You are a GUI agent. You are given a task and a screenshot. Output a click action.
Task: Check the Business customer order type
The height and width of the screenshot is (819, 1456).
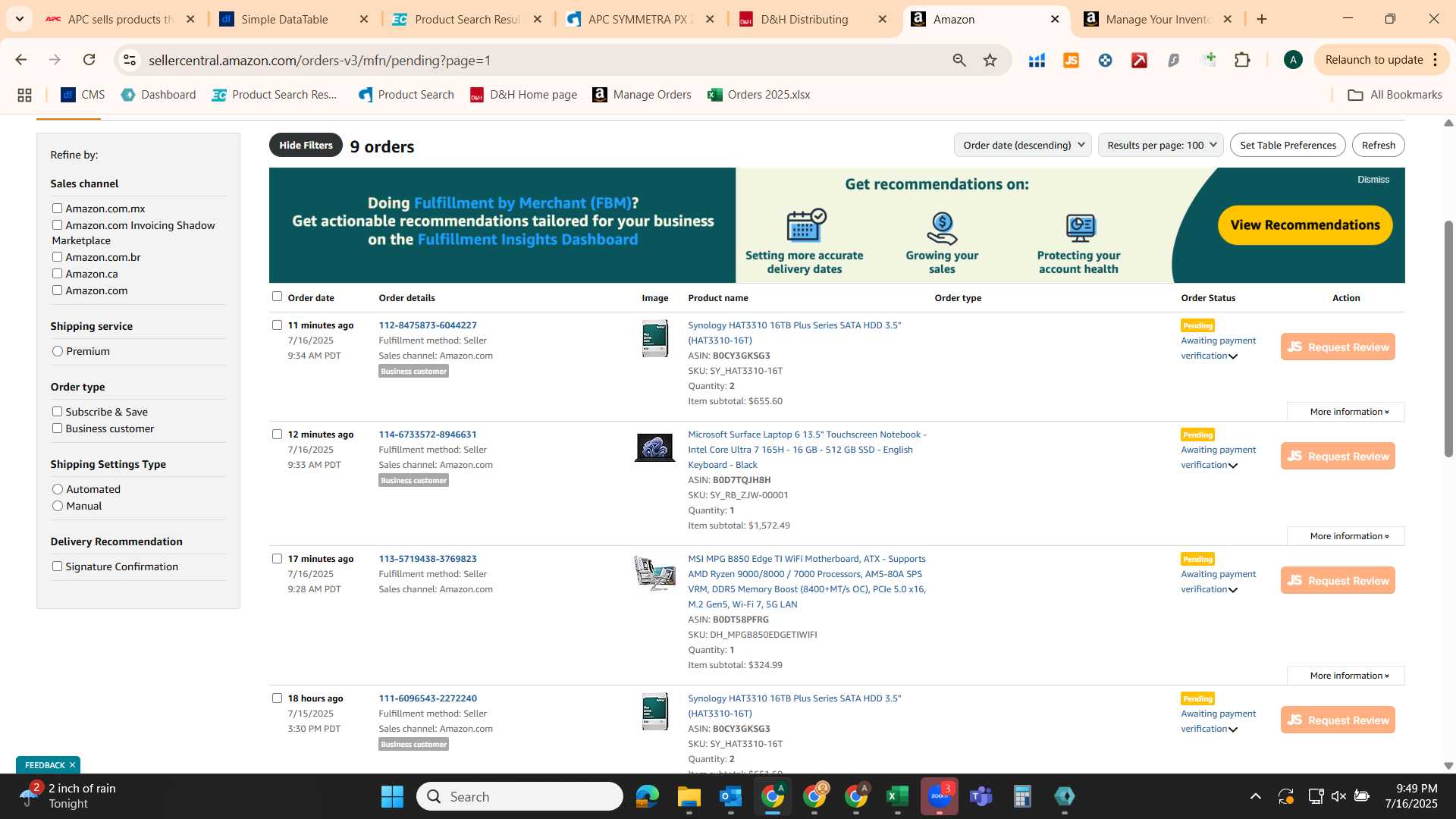(57, 428)
